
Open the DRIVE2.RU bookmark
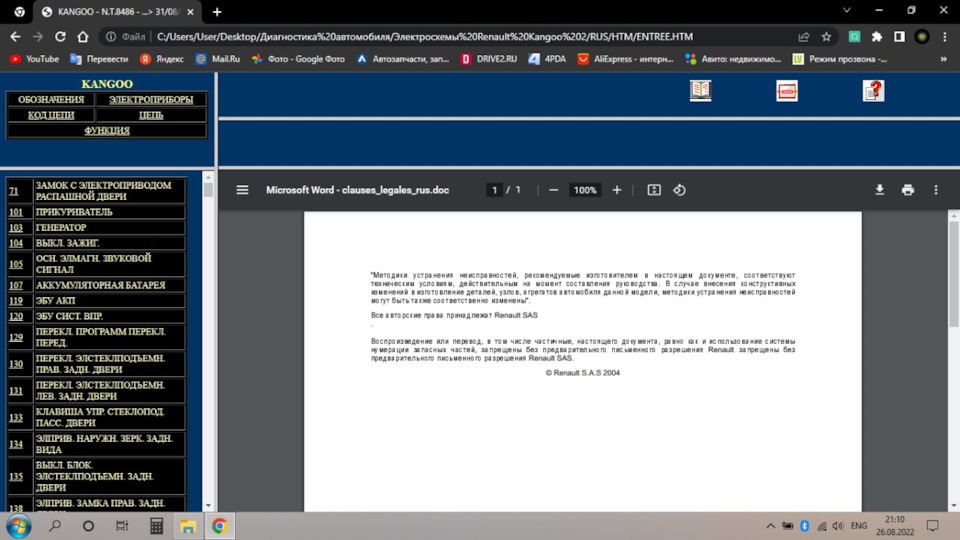coord(489,59)
